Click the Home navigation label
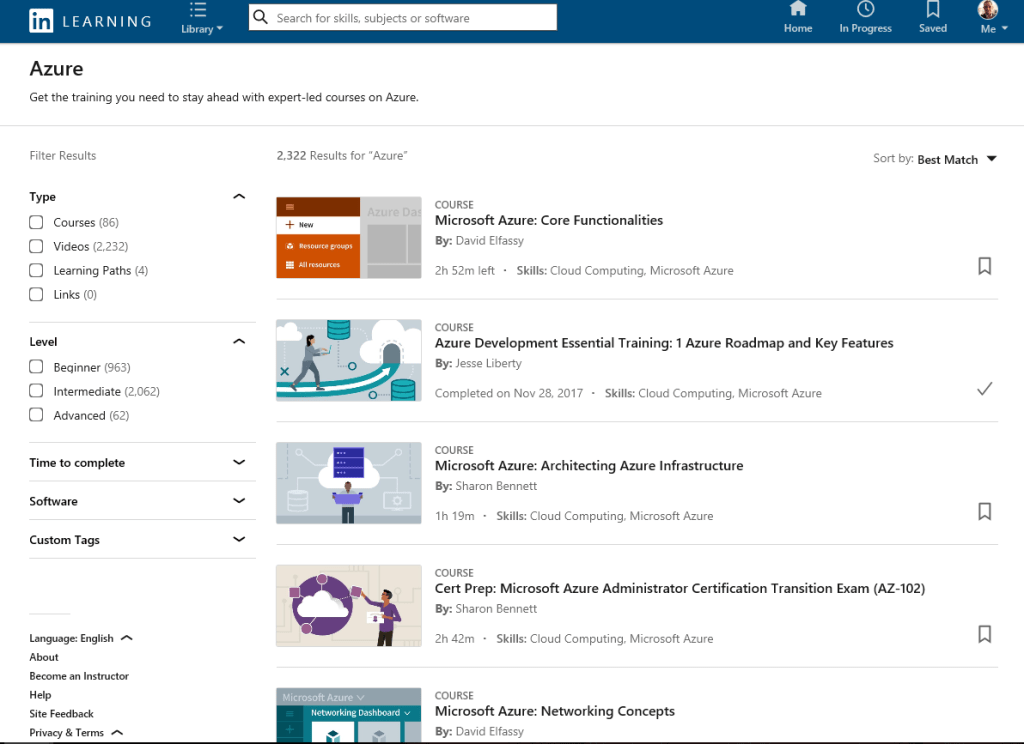Image resolution: width=1024 pixels, height=744 pixels. click(x=797, y=28)
